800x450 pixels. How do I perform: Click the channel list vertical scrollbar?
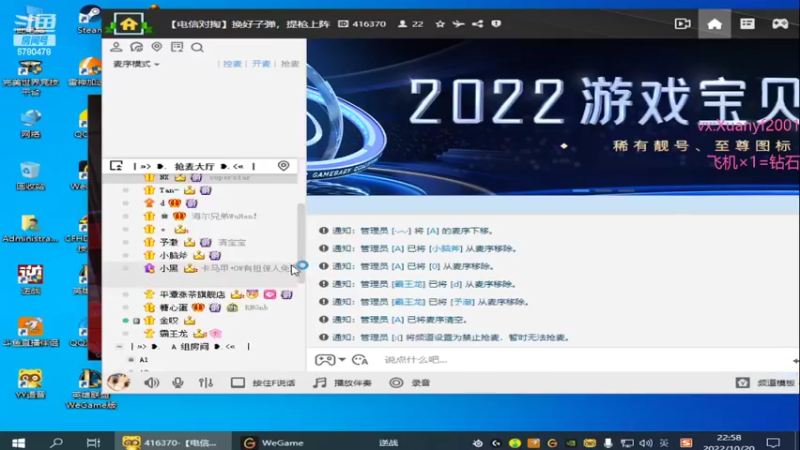click(301, 243)
